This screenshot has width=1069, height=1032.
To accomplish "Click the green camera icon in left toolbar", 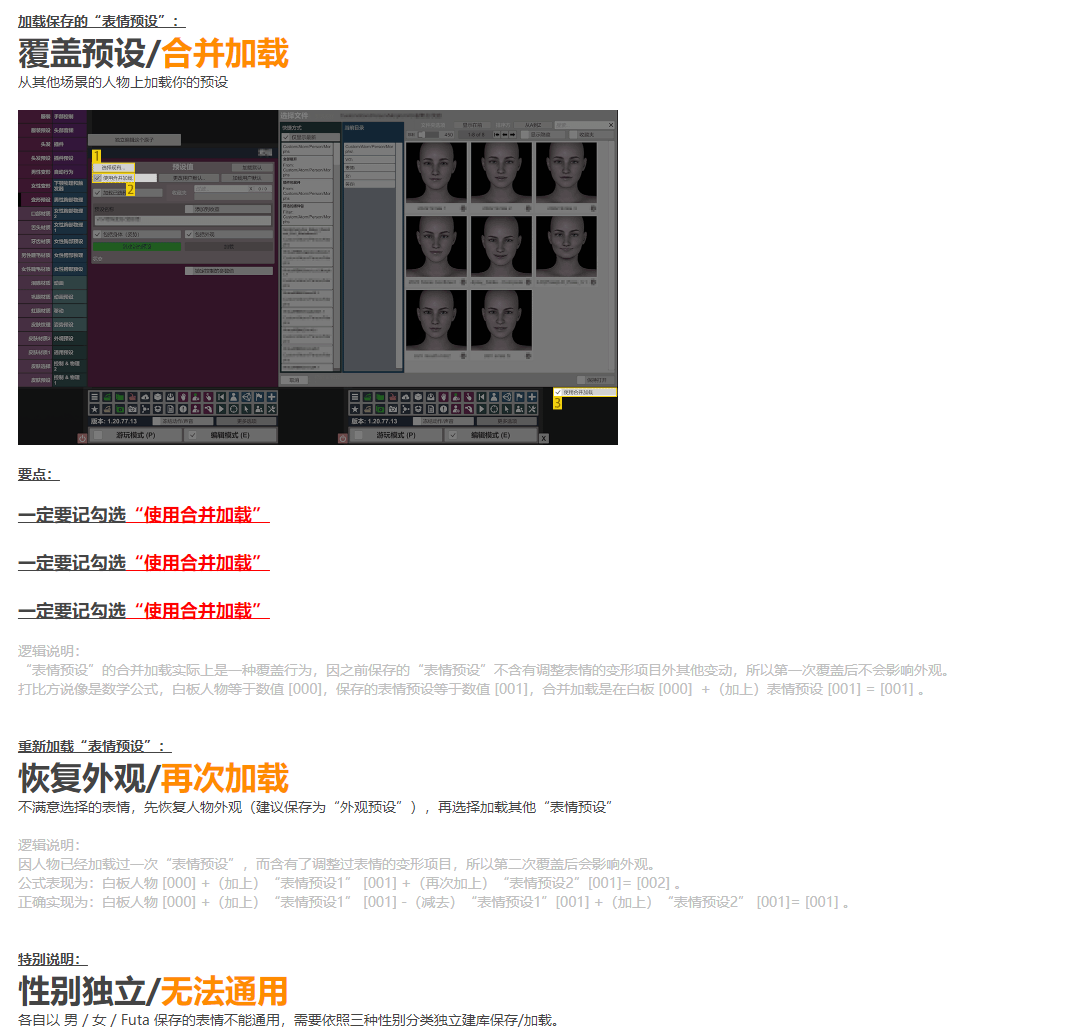I will pos(120,410).
